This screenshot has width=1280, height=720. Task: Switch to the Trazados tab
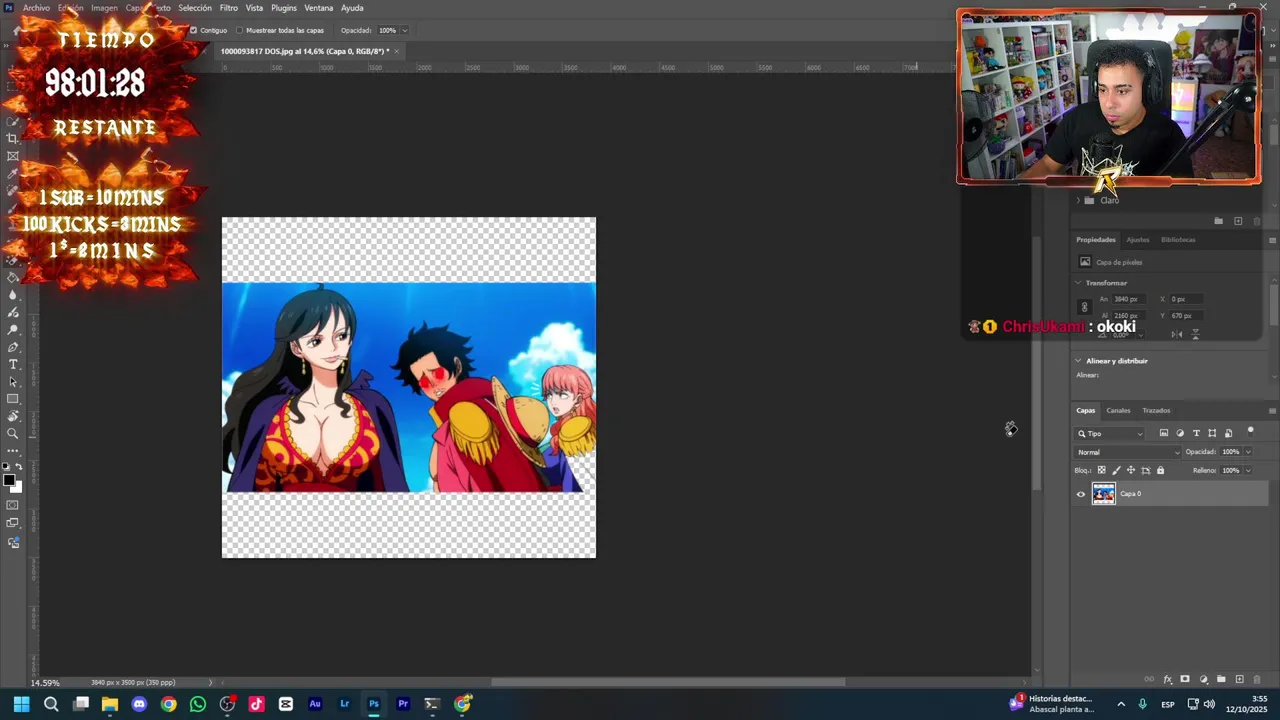[x=1156, y=411]
